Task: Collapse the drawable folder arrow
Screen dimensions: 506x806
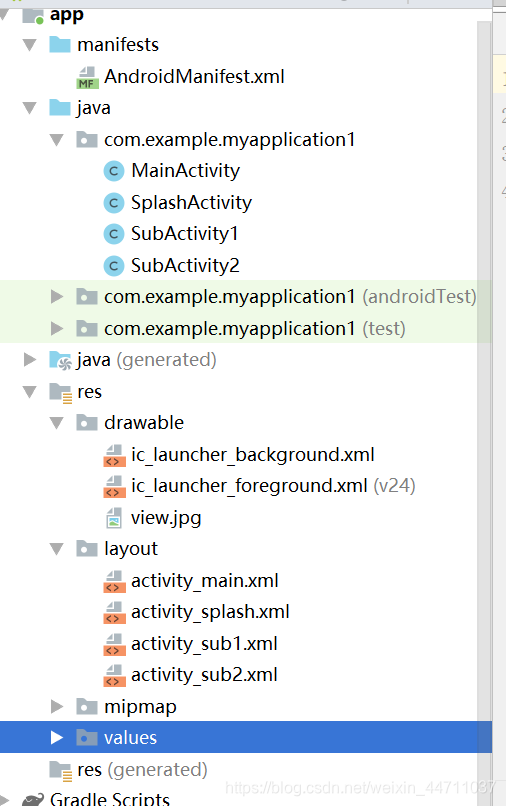Action: 57,424
